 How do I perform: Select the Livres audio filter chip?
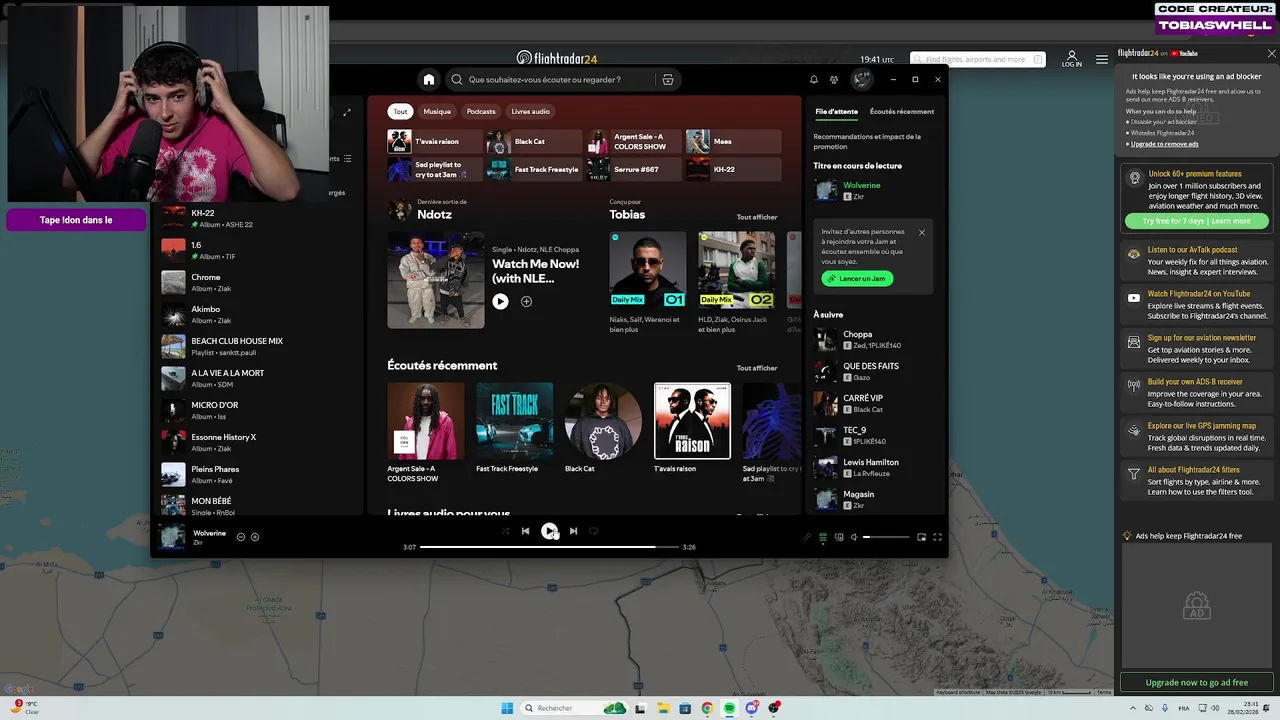pos(530,111)
